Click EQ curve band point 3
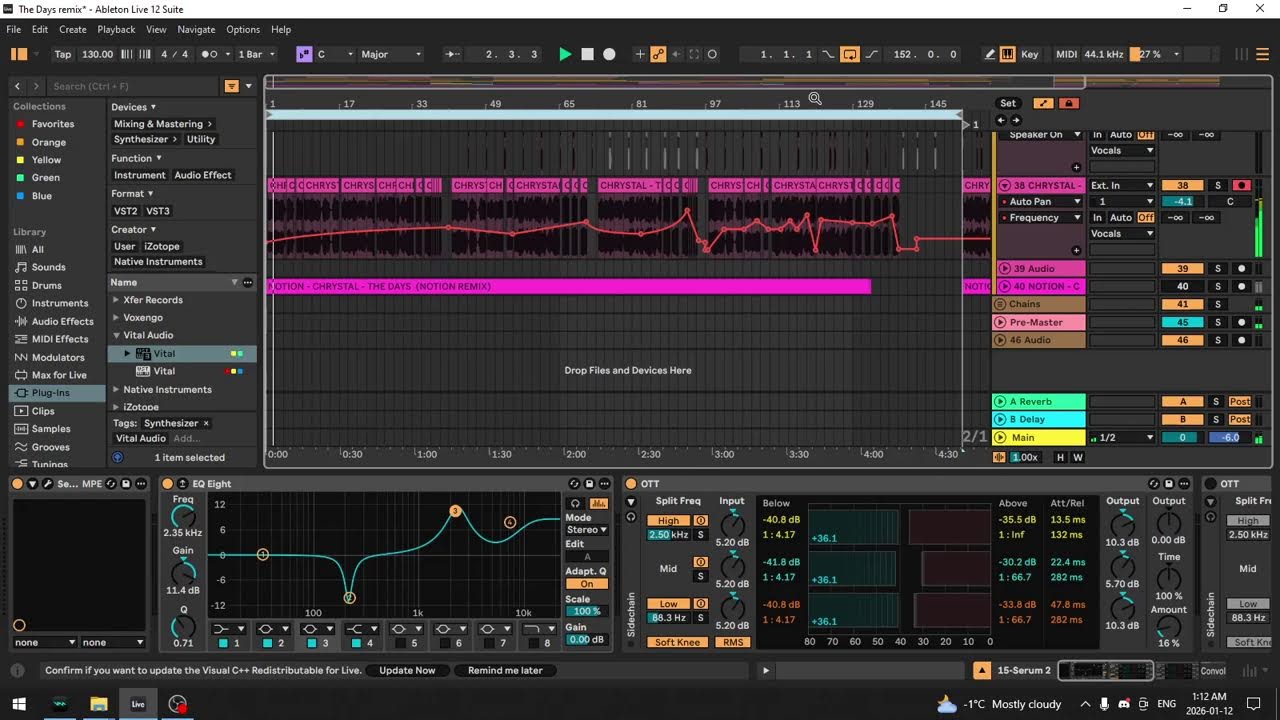The image size is (1280, 720). (x=455, y=511)
